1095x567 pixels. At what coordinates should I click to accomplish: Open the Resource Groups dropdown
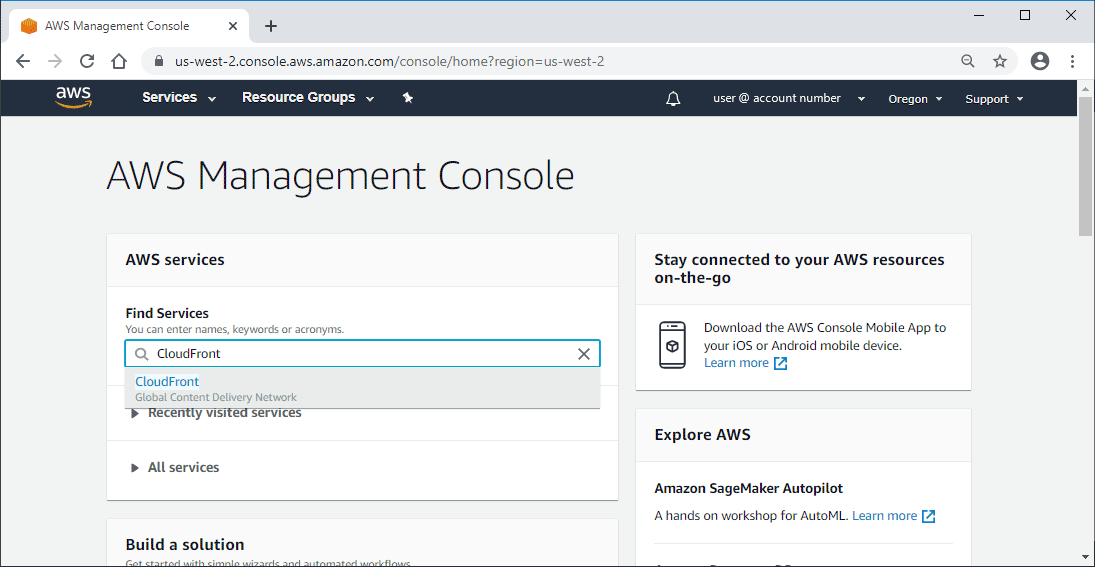click(308, 98)
